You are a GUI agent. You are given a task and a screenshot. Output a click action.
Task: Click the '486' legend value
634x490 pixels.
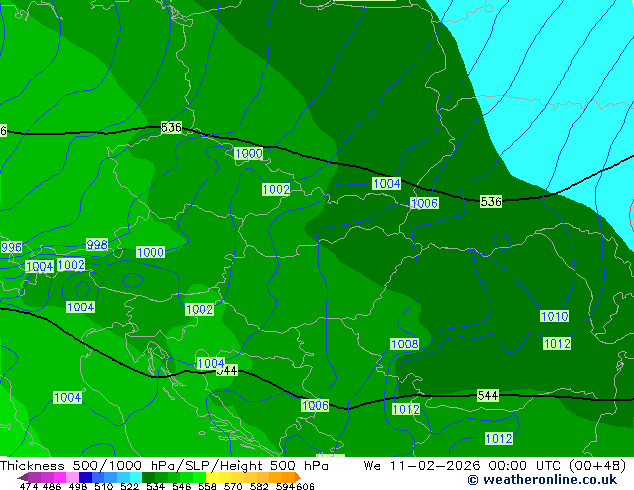tap(52, 486)
